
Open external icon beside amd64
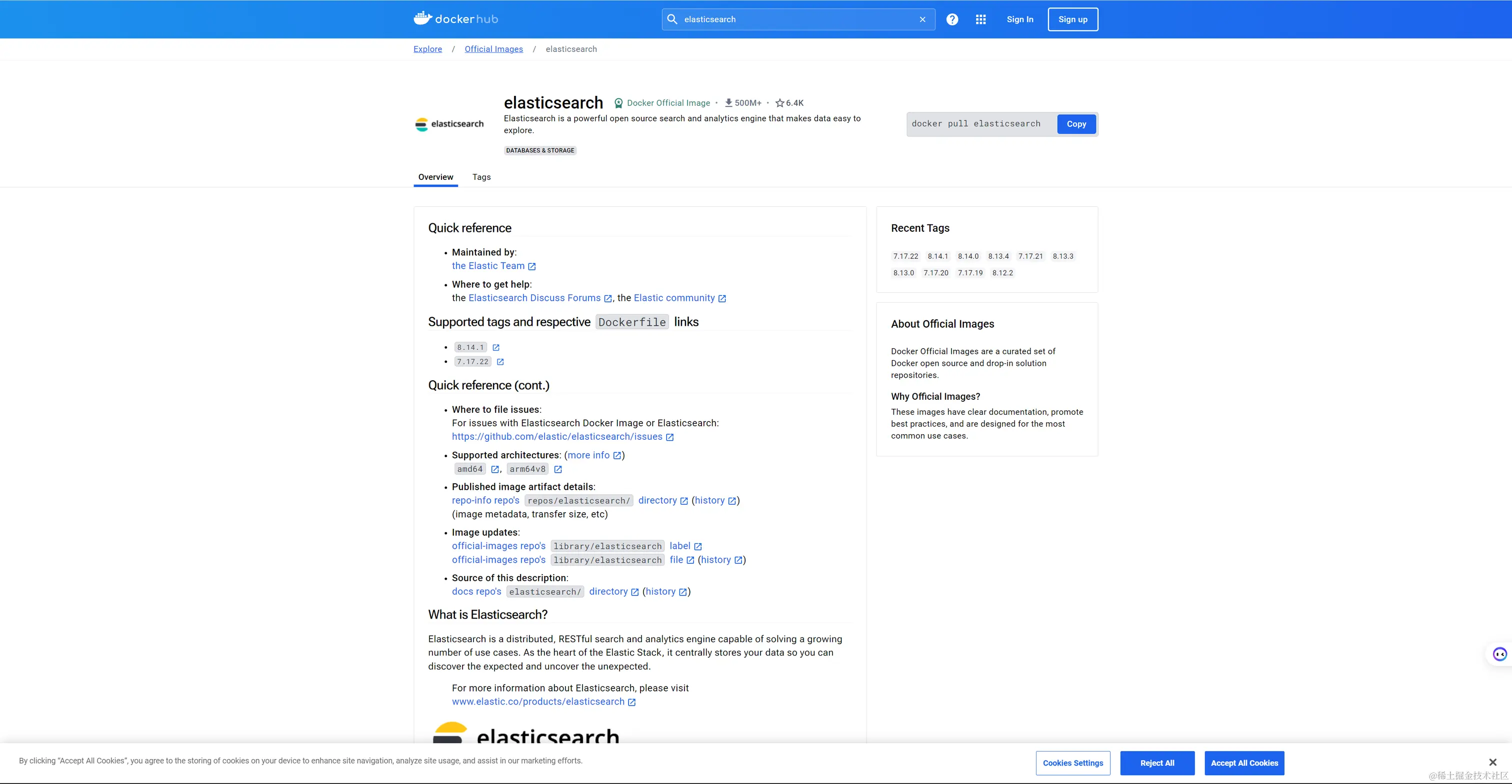(x=495, y=469)
